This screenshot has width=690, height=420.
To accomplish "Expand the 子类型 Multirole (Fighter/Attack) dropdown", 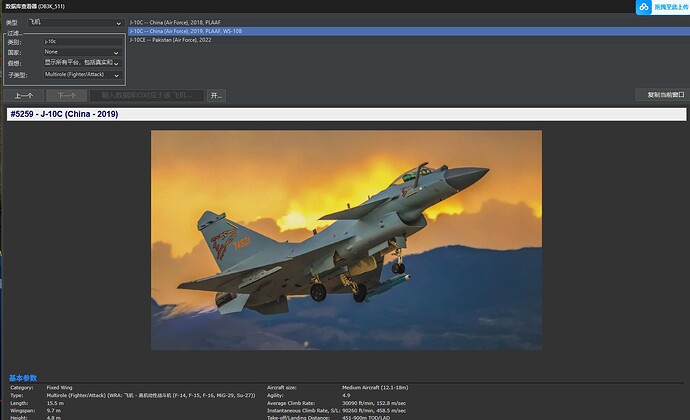I will (x=80, y=75).
